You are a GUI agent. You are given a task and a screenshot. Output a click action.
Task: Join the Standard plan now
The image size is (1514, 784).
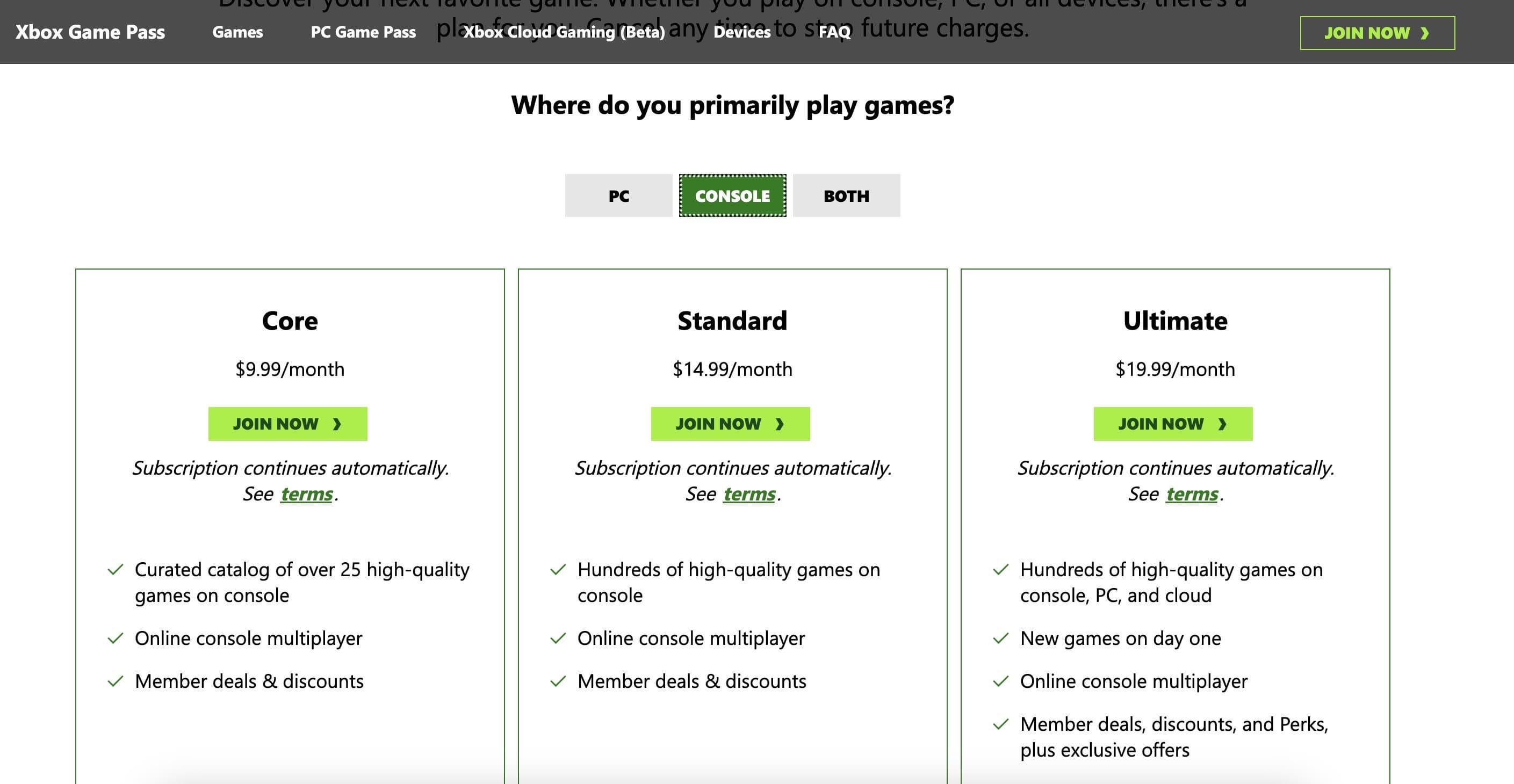pos(730,424)
